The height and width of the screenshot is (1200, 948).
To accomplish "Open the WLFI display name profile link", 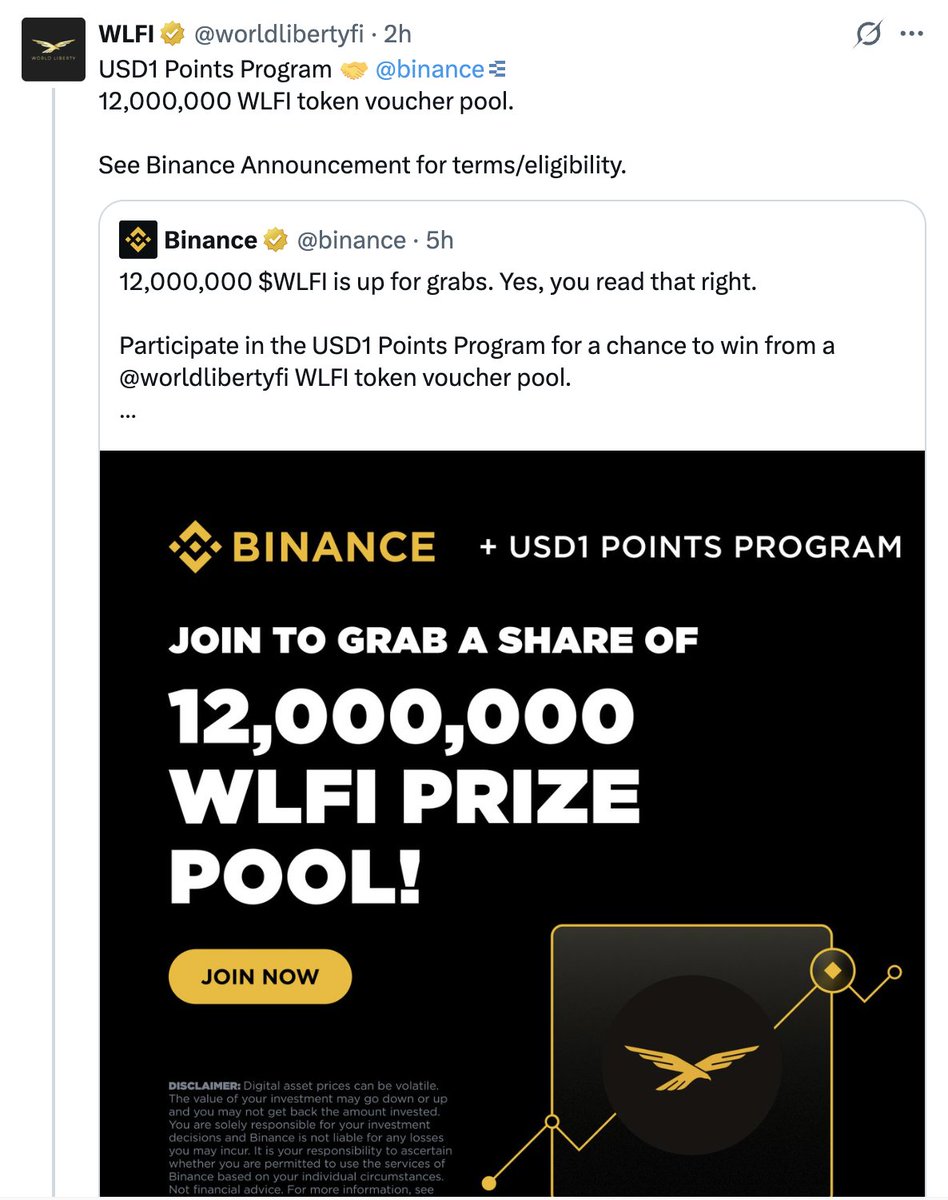I will tap(125, 34).
